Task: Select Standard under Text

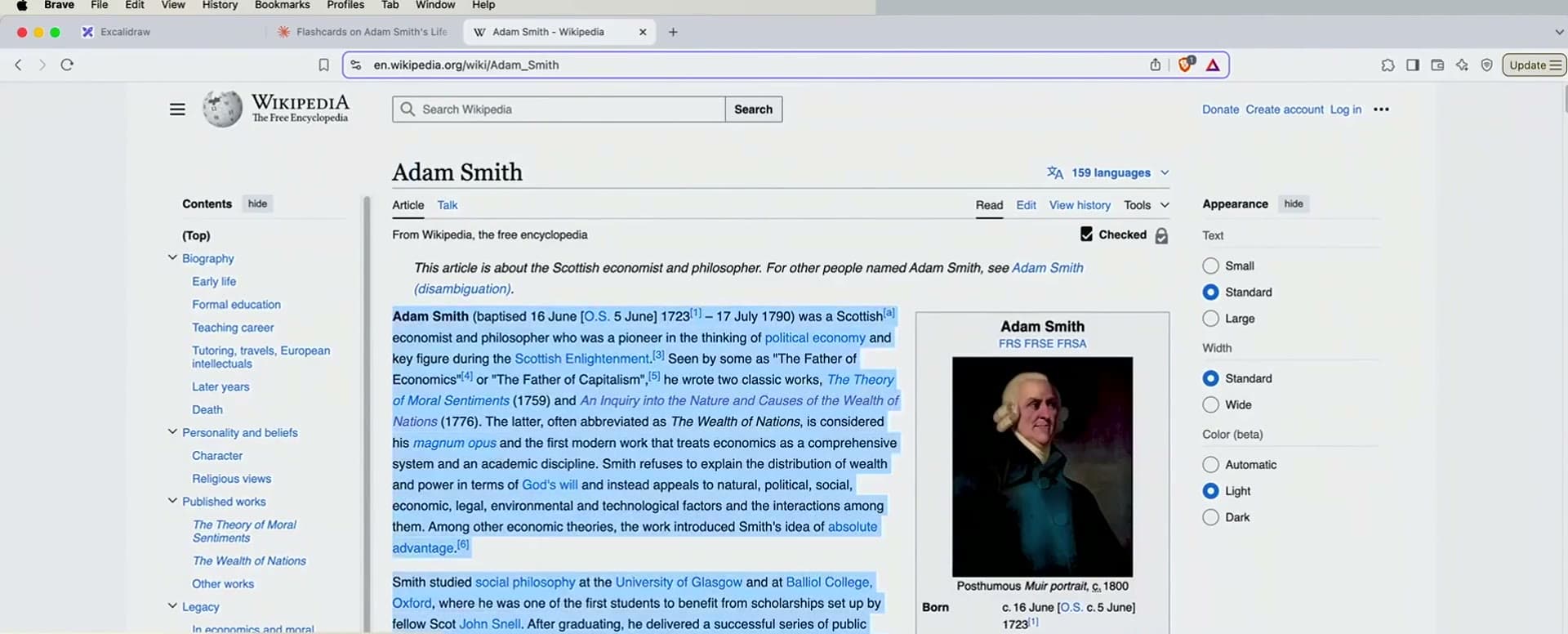Action: [1210, 292]
